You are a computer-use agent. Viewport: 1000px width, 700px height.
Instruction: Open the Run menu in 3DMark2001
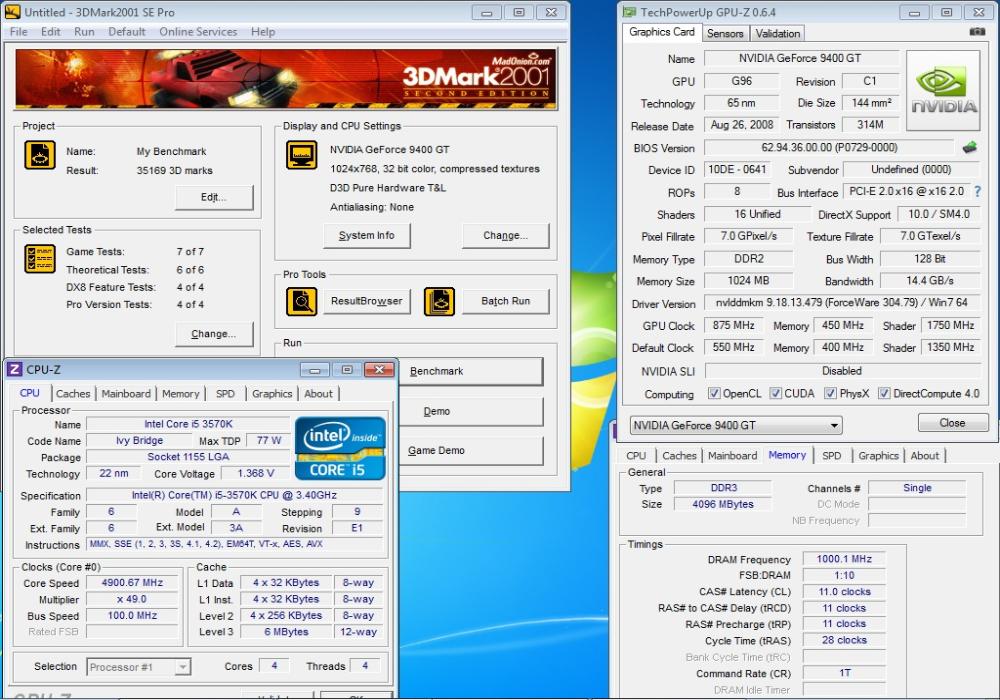point(84,32)
